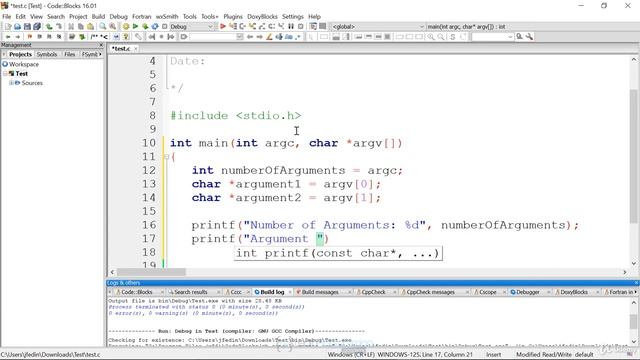This screenshot has height=360, width=640.
Task: Show more Management tabs with arrow
Action: (x=100, y=54)
